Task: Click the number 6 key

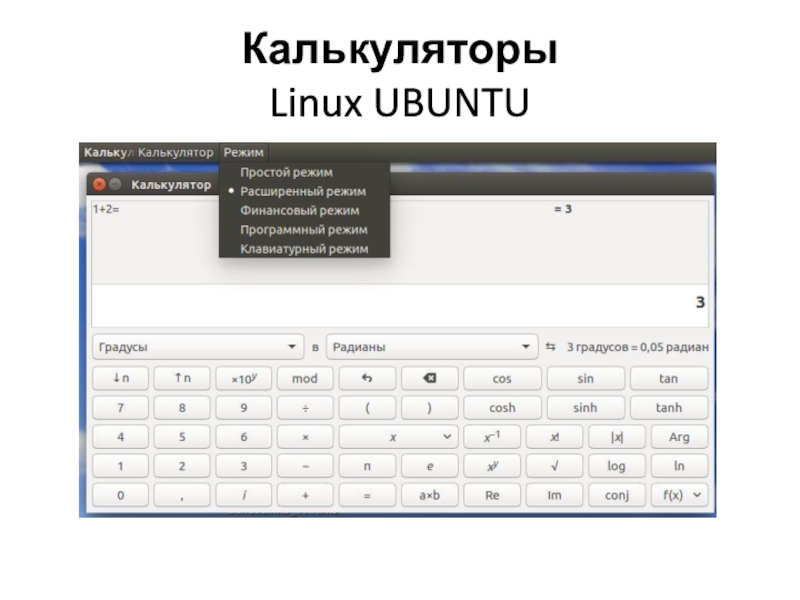Action: click(x=244, y=437)
